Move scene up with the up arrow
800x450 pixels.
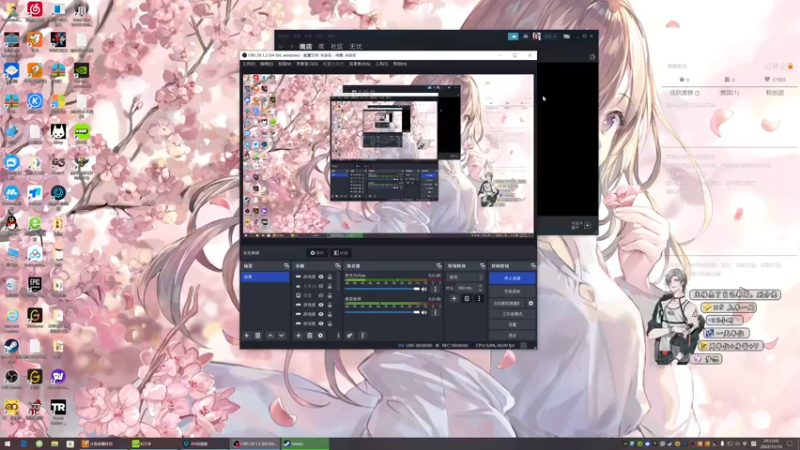pyautogui.click(x=270, y=336)
